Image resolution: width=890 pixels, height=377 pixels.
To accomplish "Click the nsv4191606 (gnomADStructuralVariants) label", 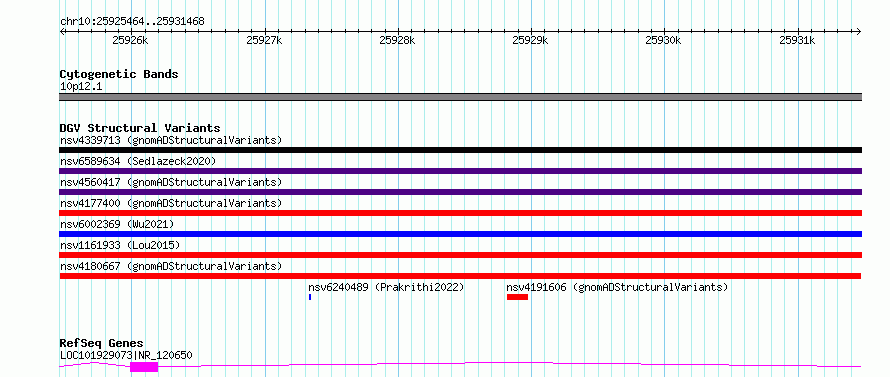I will point(617,287).
